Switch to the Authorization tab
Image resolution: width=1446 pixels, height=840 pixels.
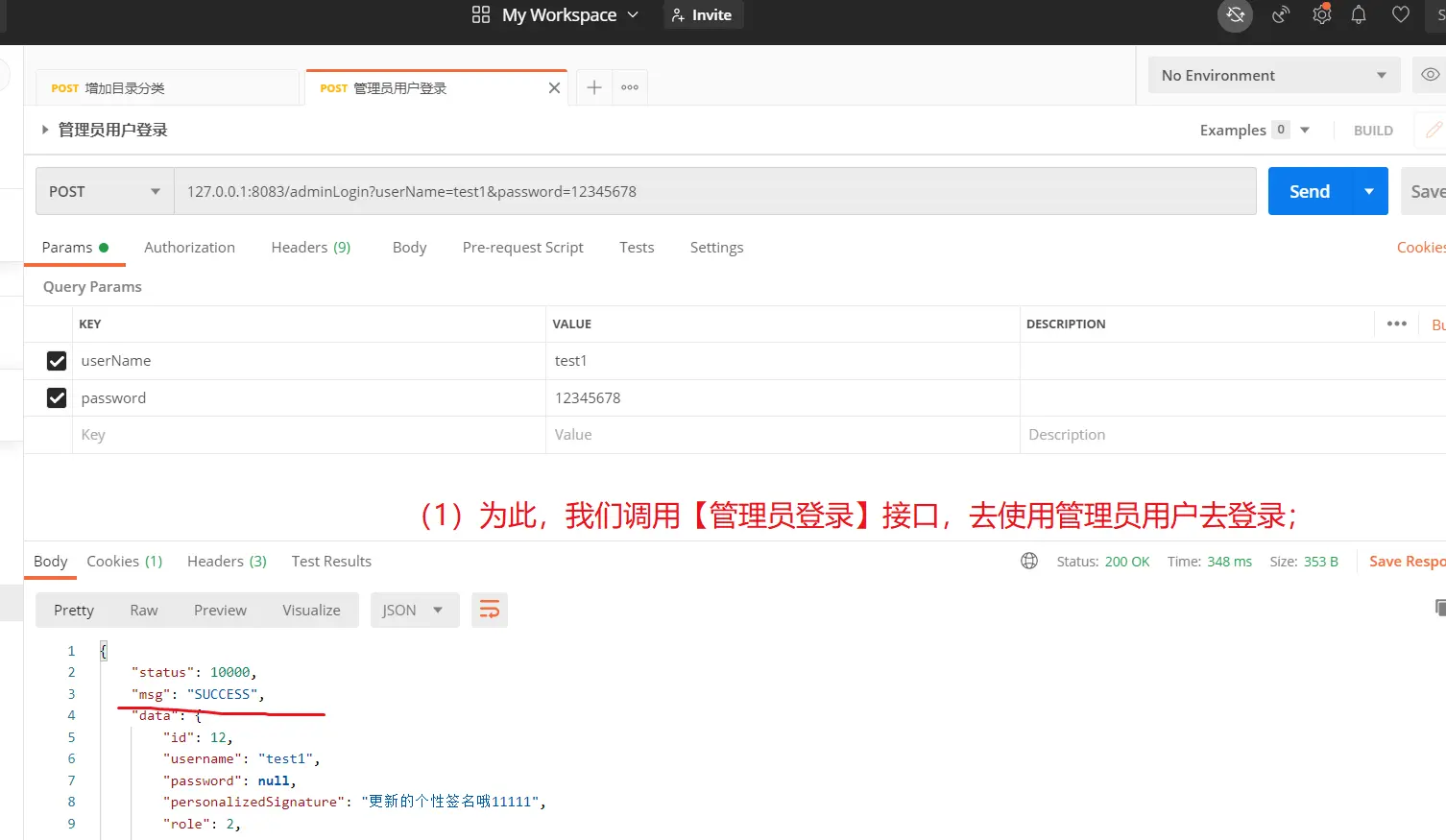189,247
